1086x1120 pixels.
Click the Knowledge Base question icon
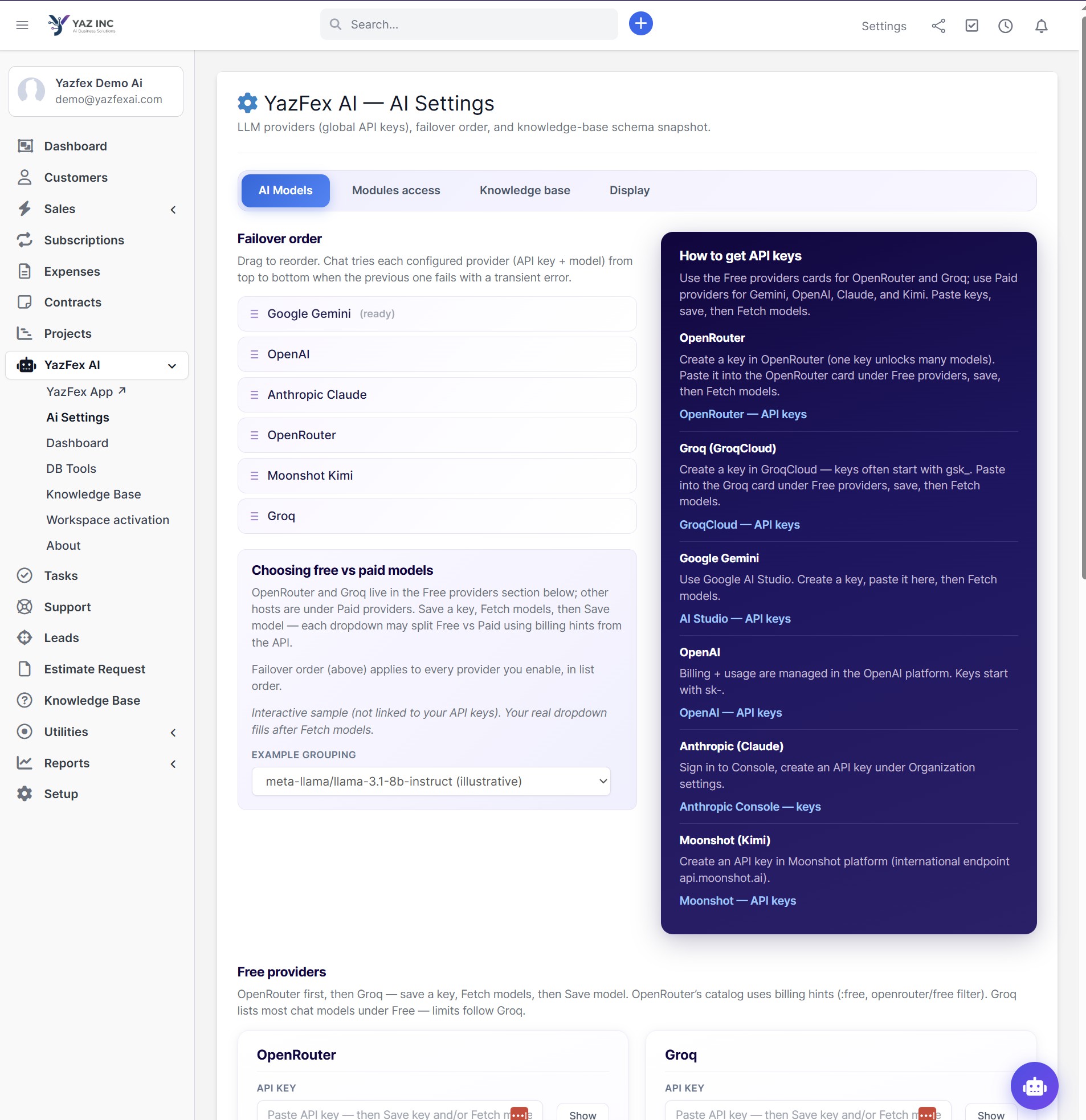pyautogui.click(x=25, y=701)
